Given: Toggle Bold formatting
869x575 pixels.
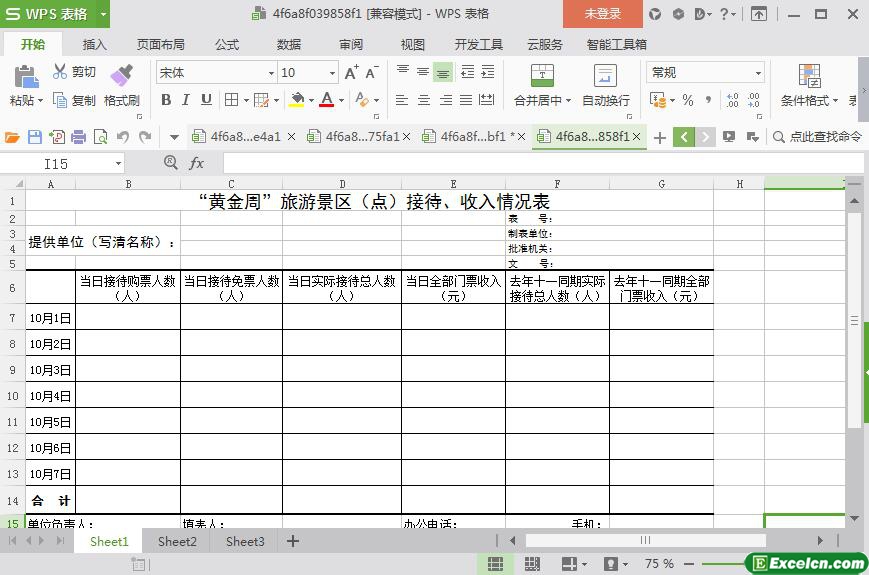Looking at the screenshot, I should [166, 100].
